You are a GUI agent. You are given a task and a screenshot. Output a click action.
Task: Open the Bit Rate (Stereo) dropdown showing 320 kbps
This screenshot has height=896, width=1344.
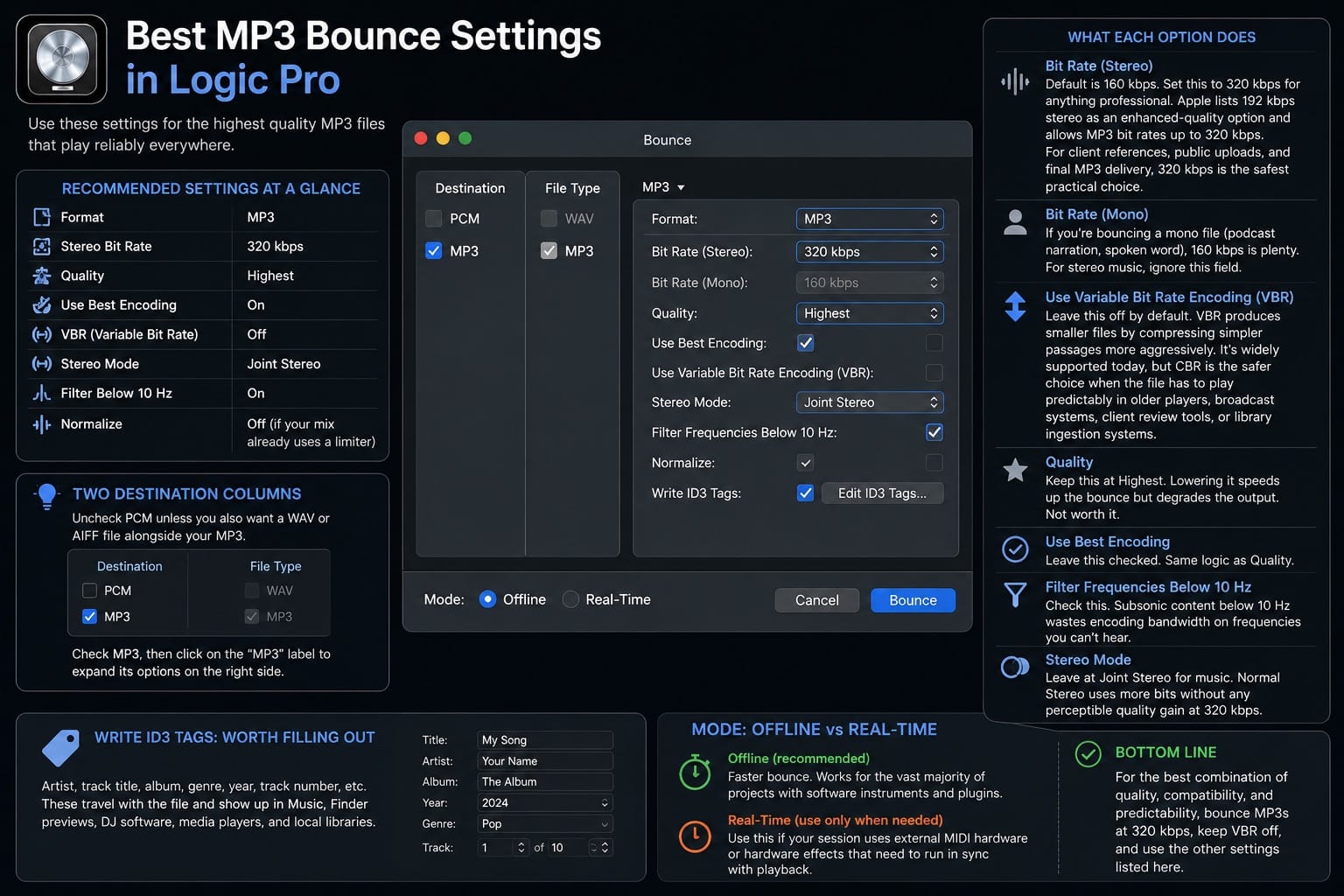870,252
